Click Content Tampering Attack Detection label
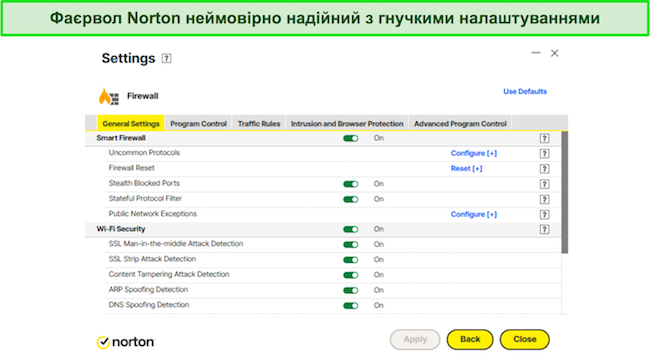This screenshot has height=361, width=650. click(169, 274)
